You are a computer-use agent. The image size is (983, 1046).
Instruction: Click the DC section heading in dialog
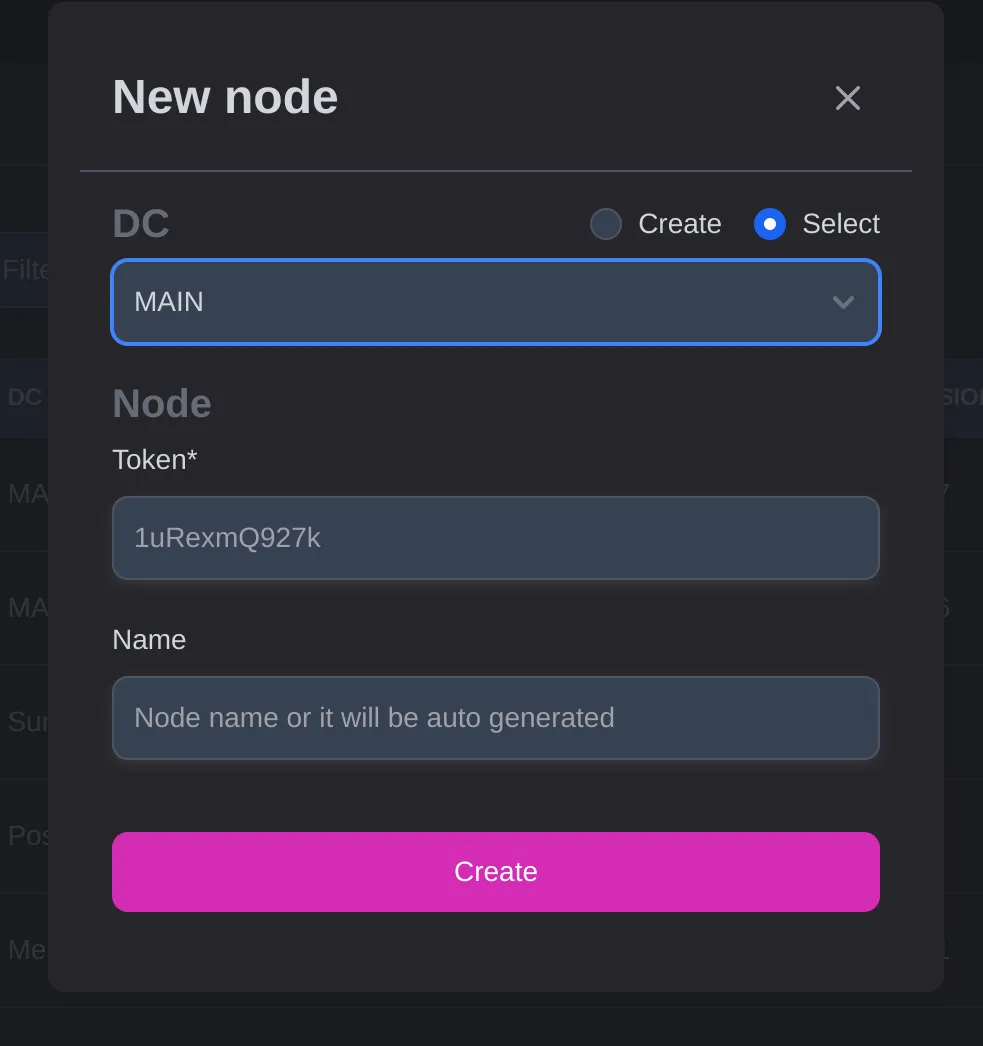pos(141,224)
